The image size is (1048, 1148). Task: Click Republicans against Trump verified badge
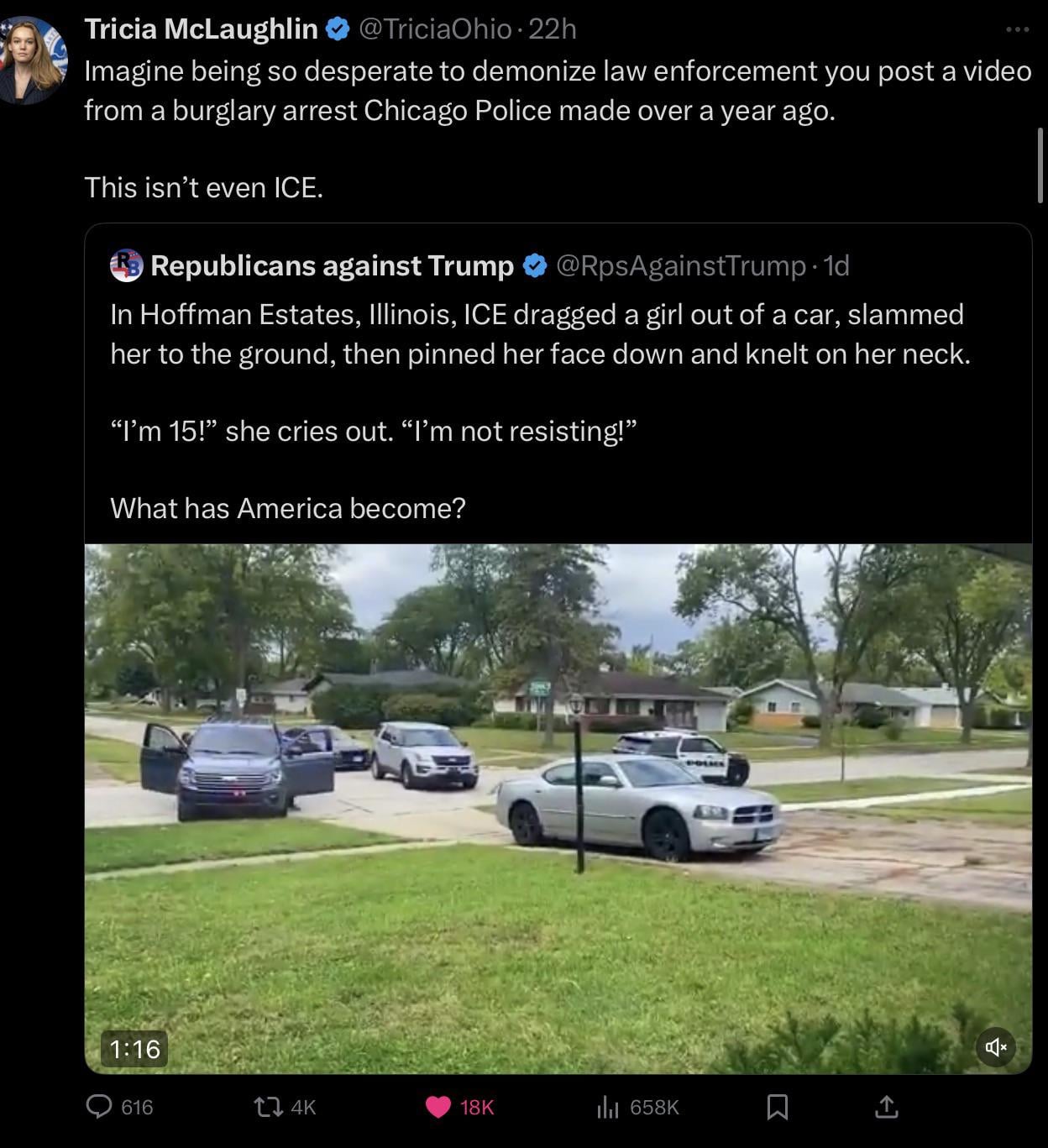535,265
